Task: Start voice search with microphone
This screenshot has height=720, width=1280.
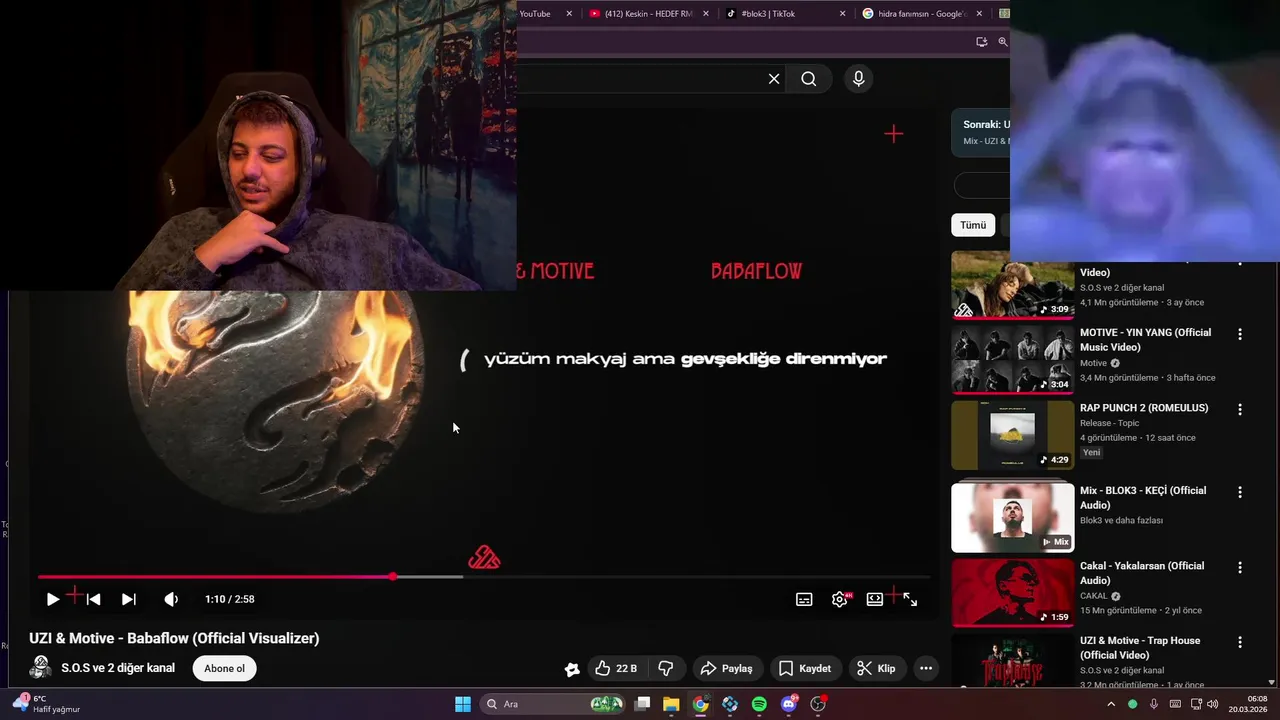Action: 858,79
